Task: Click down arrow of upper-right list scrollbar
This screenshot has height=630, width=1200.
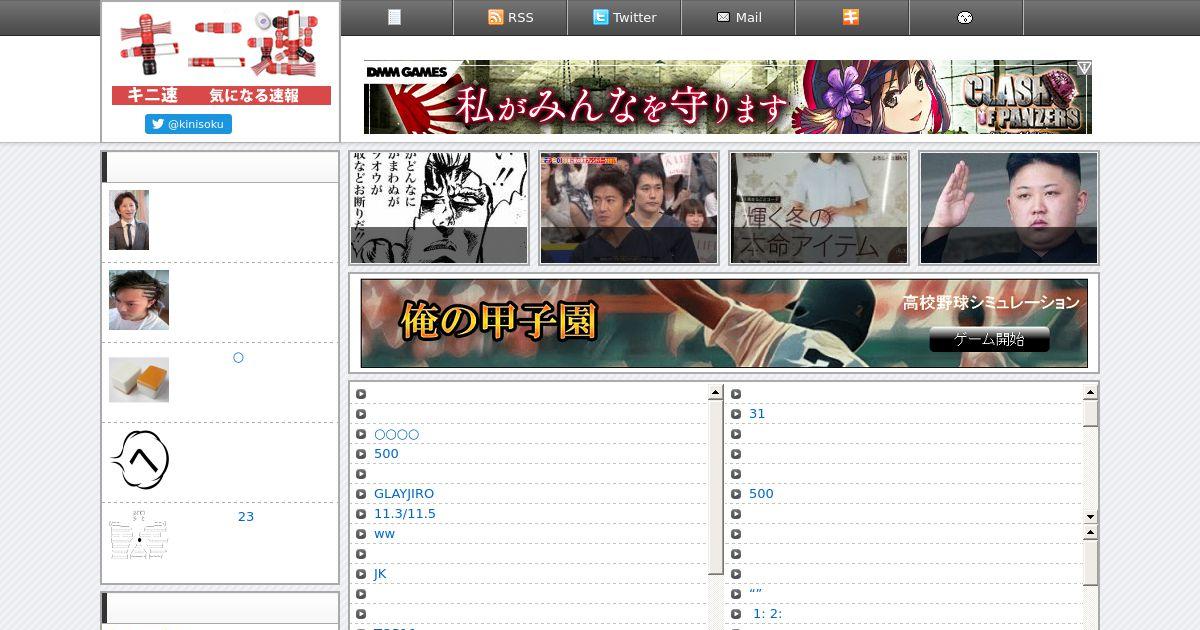Action: coord(1091,517)
